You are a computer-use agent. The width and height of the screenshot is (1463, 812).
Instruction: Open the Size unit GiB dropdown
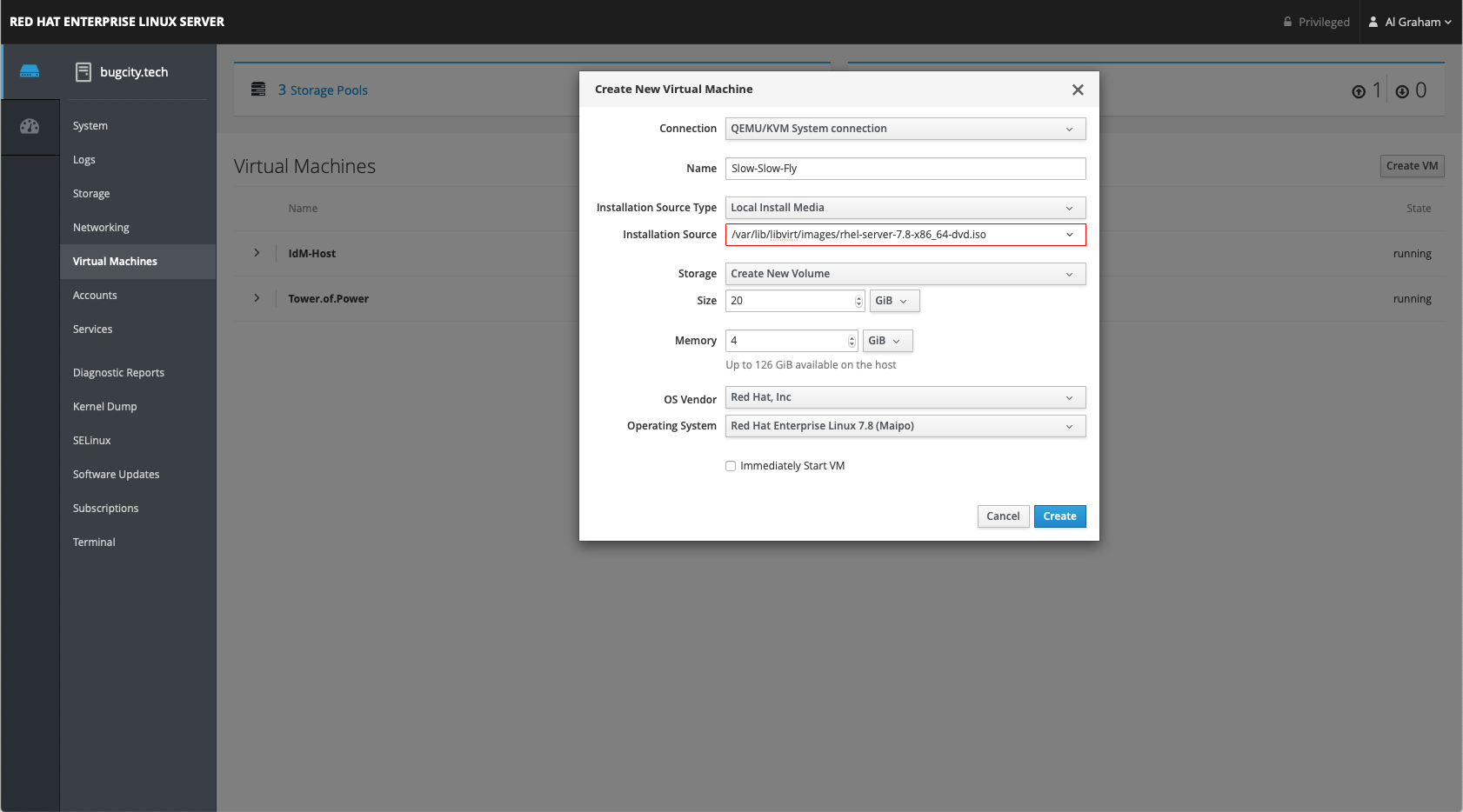click(894, 301)
